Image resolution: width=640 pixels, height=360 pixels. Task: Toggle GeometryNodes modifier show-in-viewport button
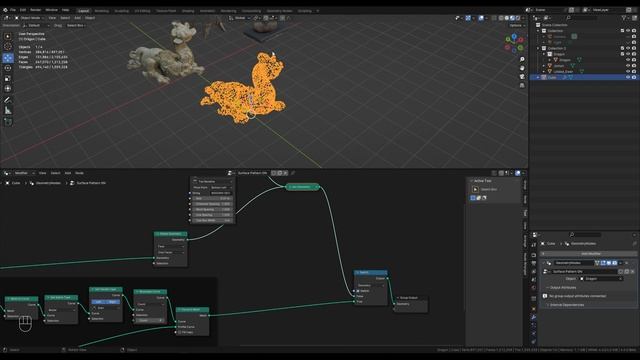click(x=609, y=263)
